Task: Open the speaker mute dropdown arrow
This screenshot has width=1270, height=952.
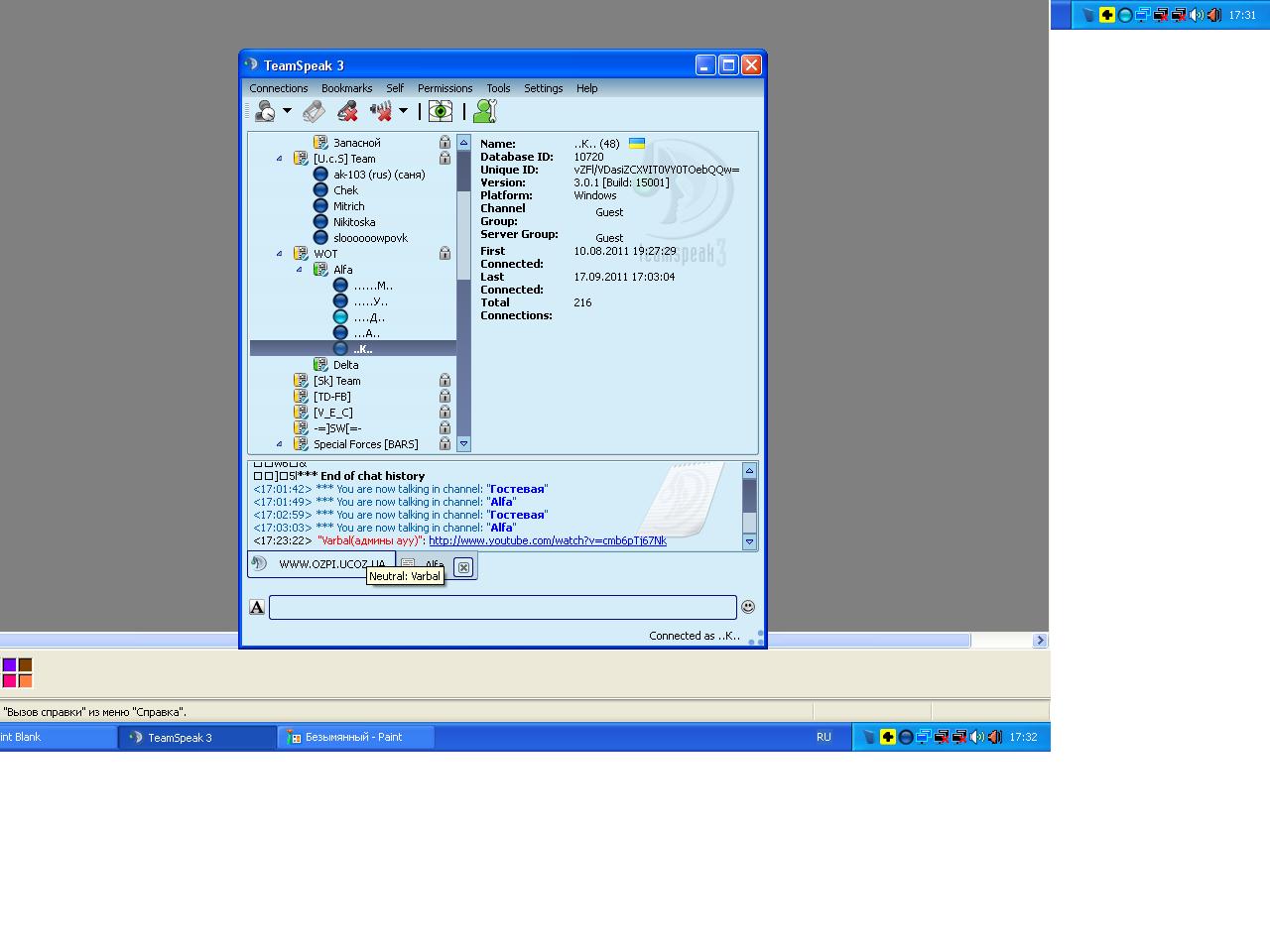Action: click(404, 111)
